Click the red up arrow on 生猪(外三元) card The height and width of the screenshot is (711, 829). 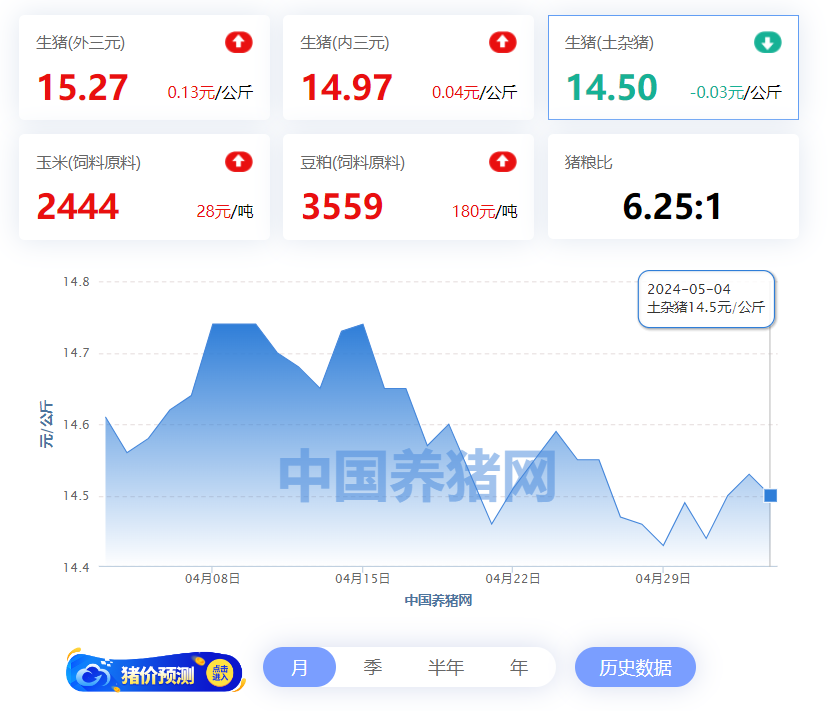click(x=238, y=42)
